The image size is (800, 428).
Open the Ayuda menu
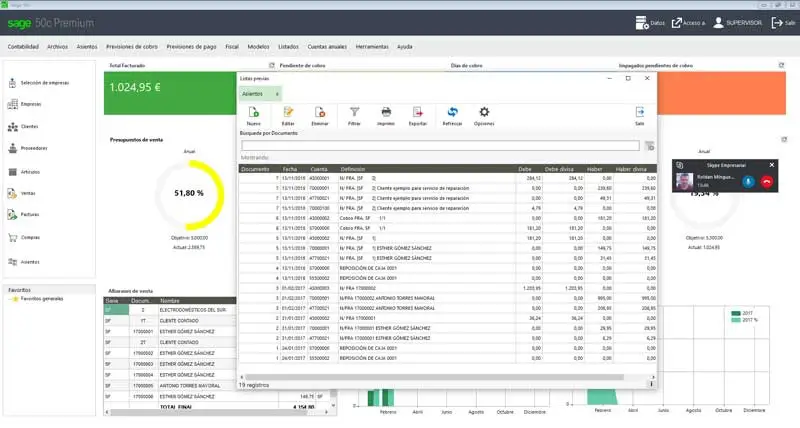405,46
